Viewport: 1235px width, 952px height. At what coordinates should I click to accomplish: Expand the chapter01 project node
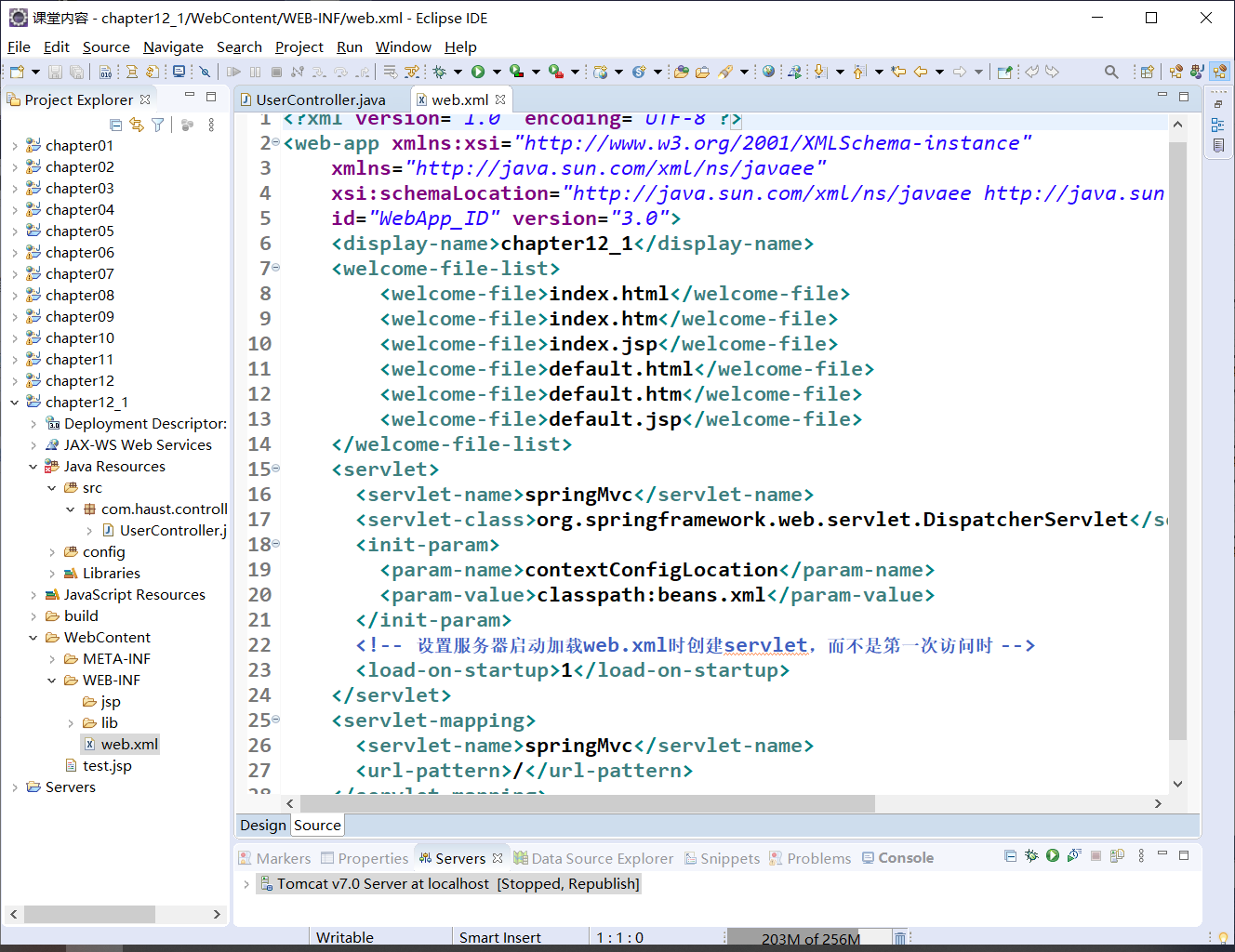(15, 146)
